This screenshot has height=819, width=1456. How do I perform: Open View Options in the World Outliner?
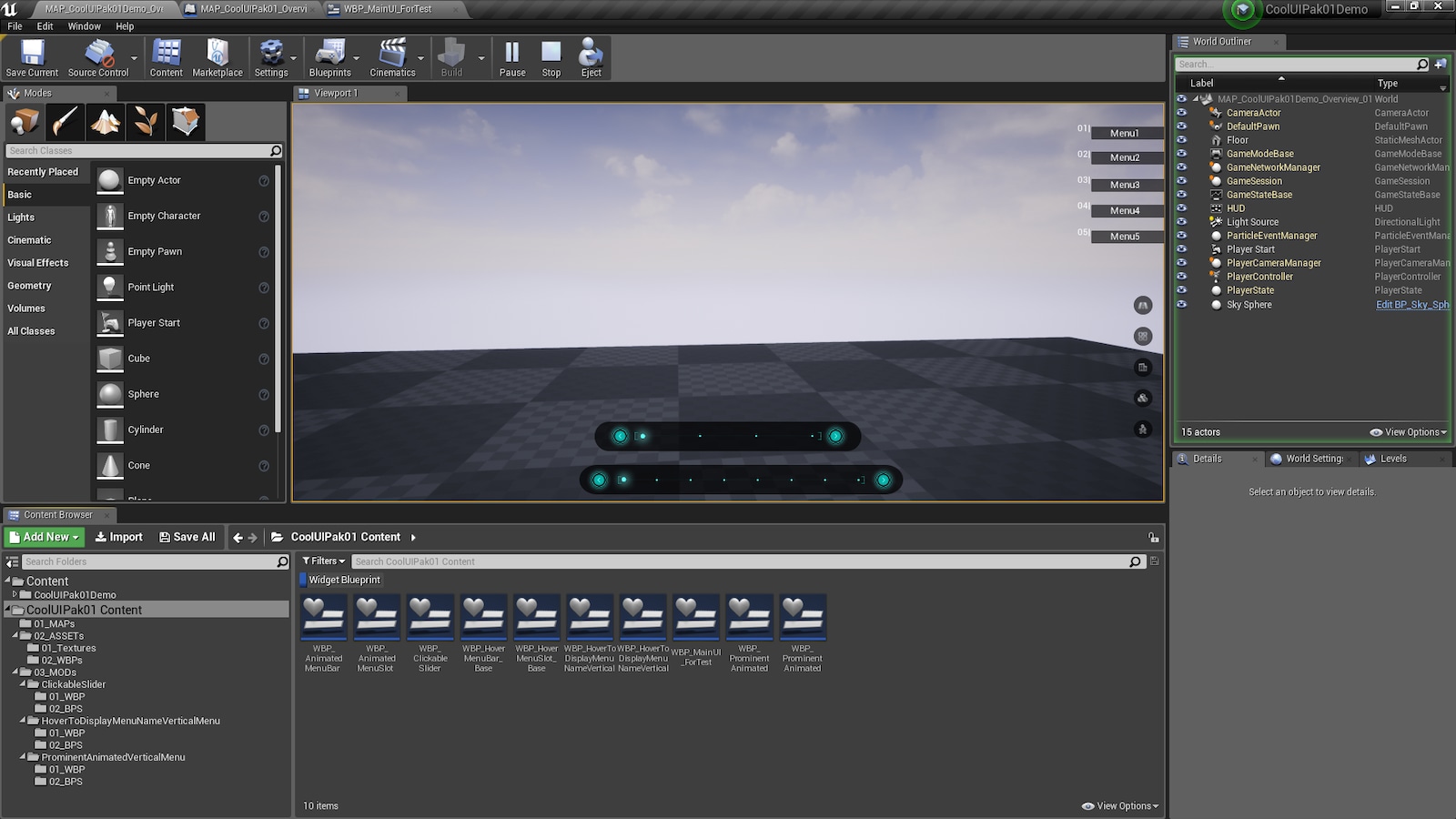(x=1407, y=432)
